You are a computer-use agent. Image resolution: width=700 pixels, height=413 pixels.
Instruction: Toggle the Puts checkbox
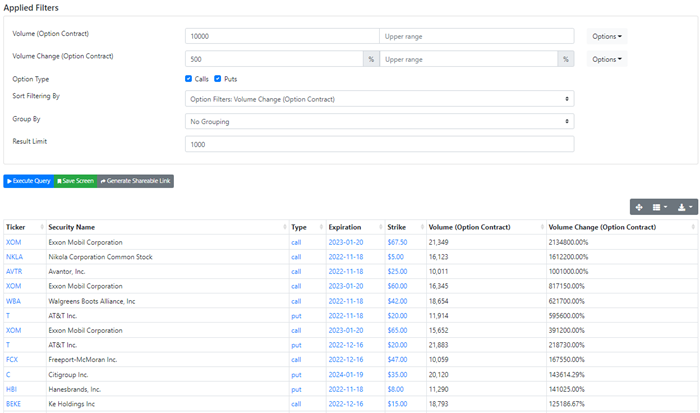click(x=218, y=79)
